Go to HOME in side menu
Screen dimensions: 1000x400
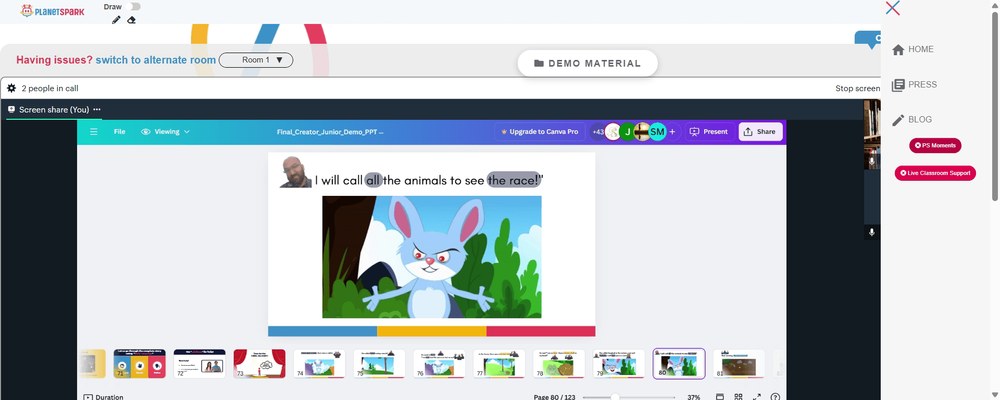pyautogui.click(x=921, y=49)
